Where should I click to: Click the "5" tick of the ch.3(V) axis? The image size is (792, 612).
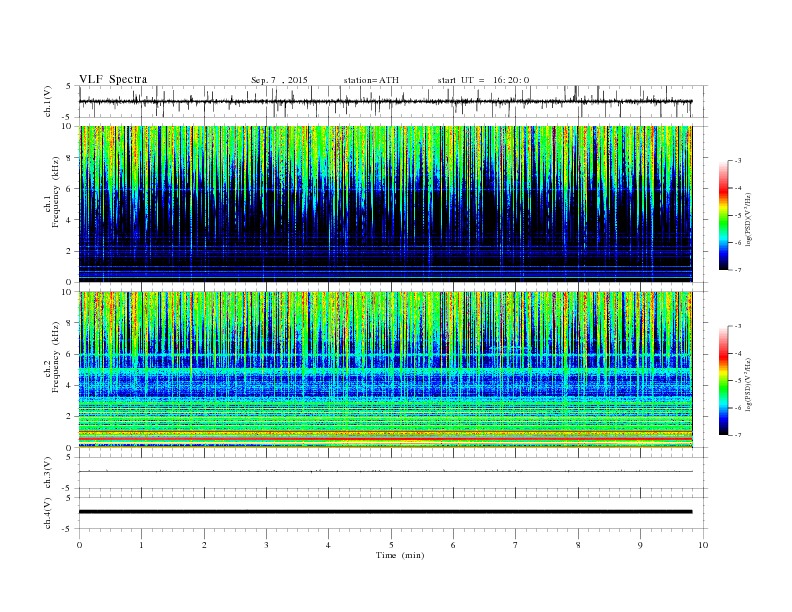click(x=69, y=457)
